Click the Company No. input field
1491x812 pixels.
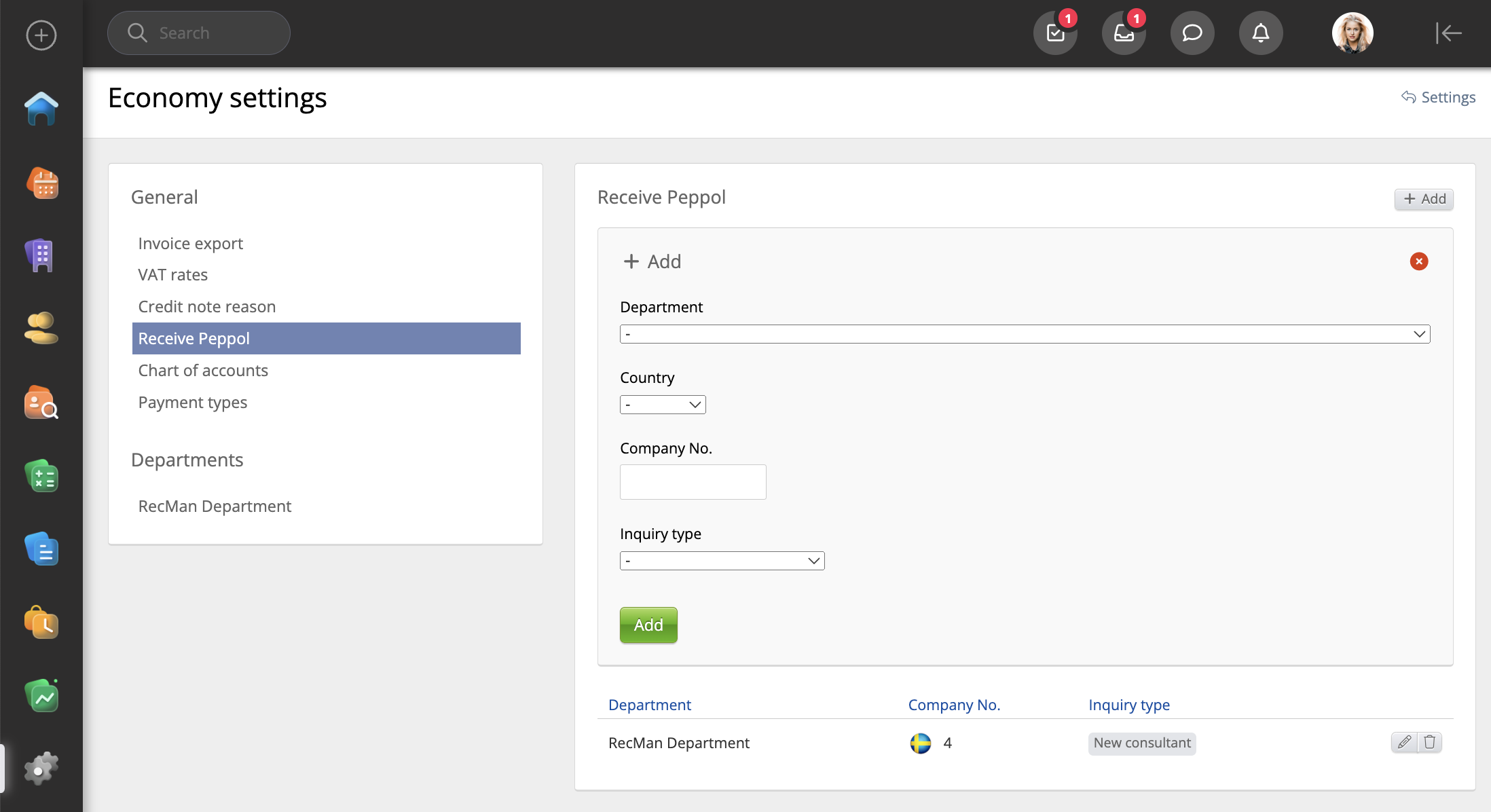click(x=693, y=482)
